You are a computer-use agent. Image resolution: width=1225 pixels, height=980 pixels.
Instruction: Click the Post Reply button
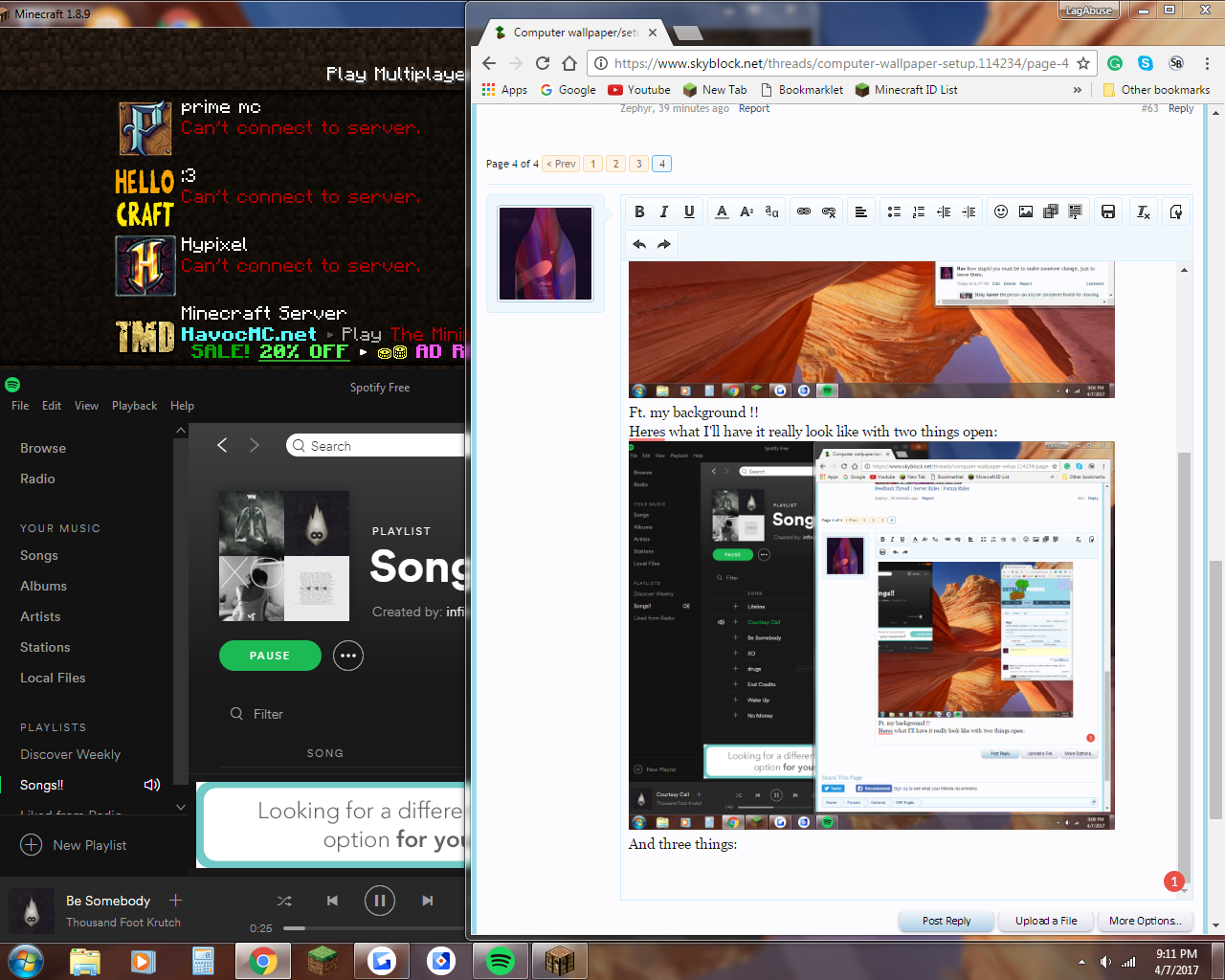(x=947, y=921)
